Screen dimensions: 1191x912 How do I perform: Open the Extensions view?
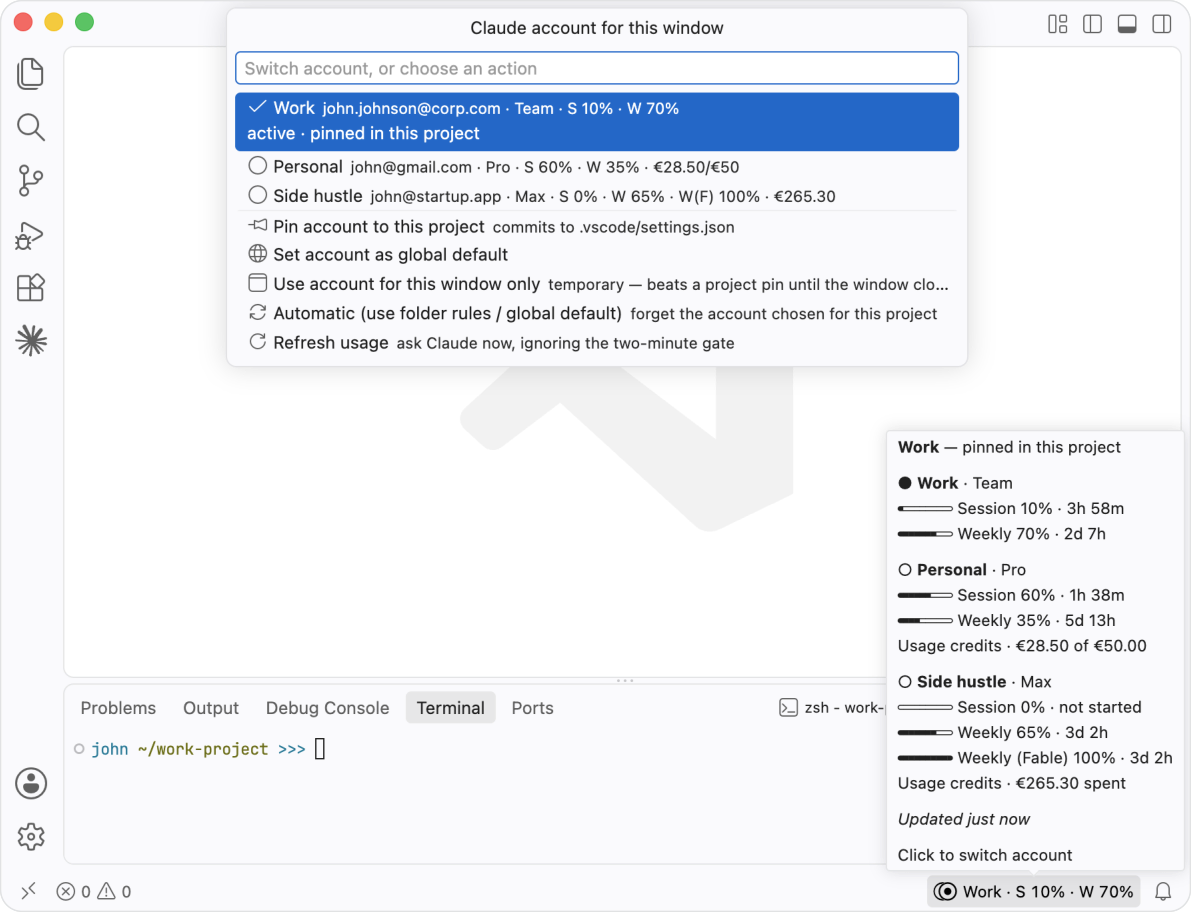30,288
